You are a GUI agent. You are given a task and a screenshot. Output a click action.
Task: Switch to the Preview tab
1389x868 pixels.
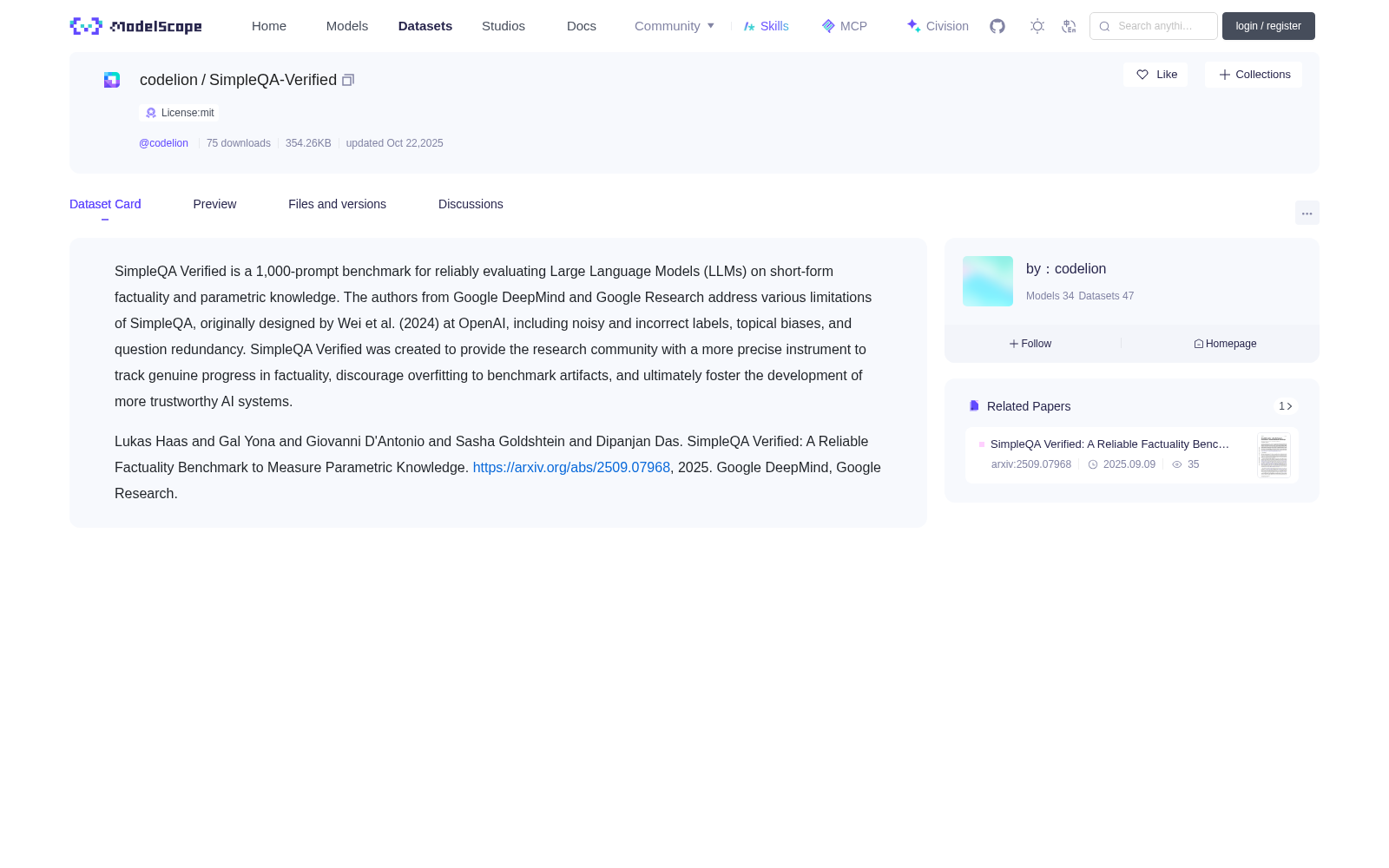pos(214,204)
